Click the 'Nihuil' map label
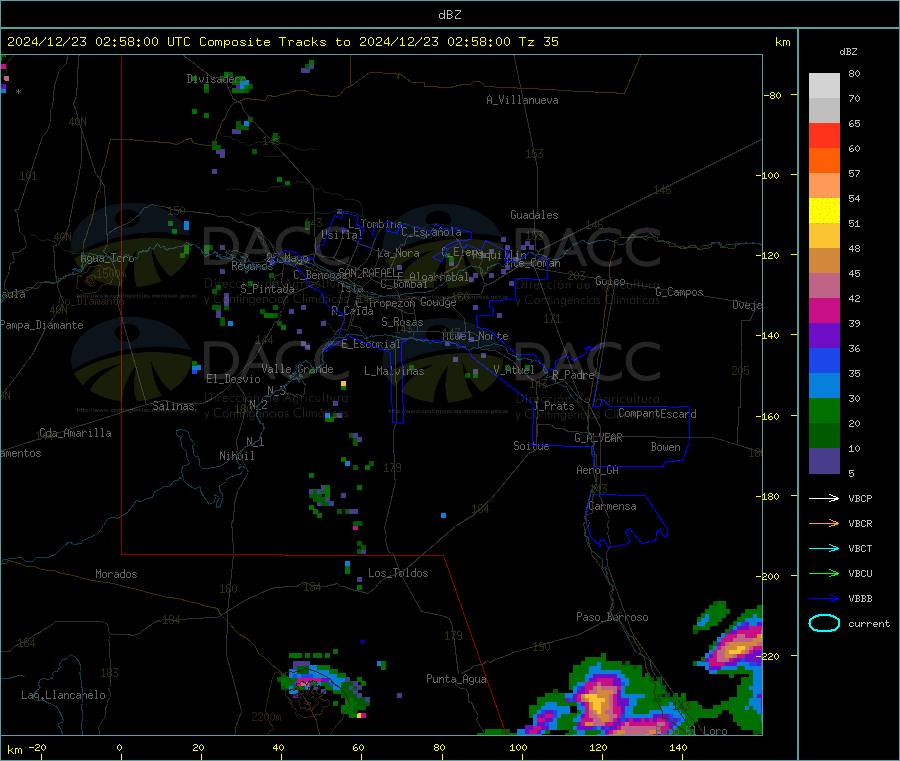 pyautogui.click(x=237, y=456)
